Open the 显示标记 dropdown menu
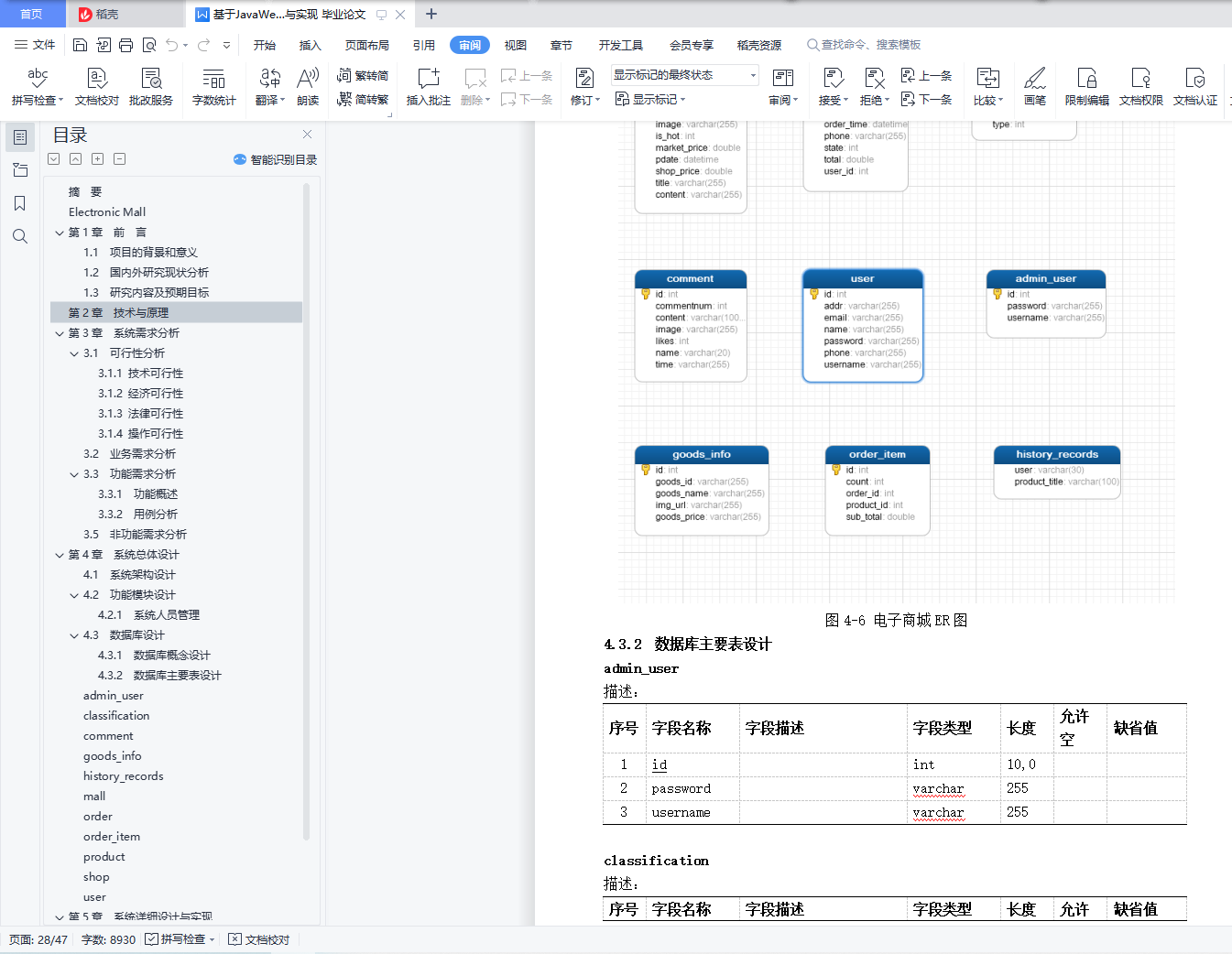Viewport: 1232px width, 954px height. pos(650,99)
